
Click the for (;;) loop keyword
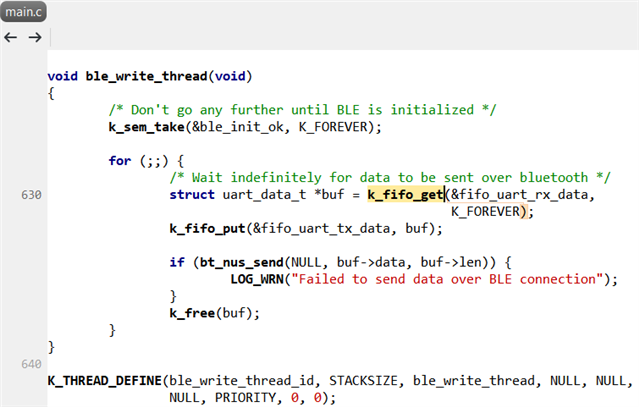(120, 161)
